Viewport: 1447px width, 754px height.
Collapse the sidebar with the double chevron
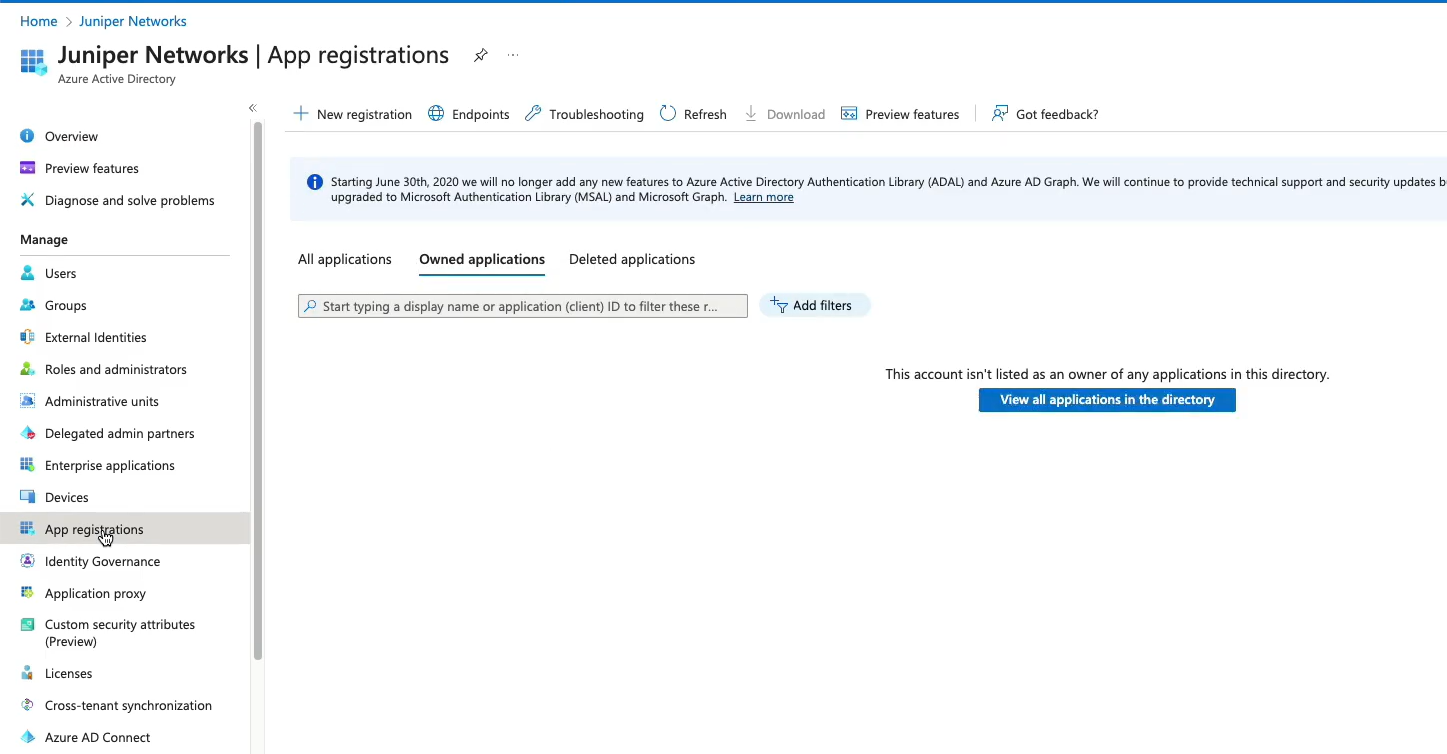click(x=253, y=108)
